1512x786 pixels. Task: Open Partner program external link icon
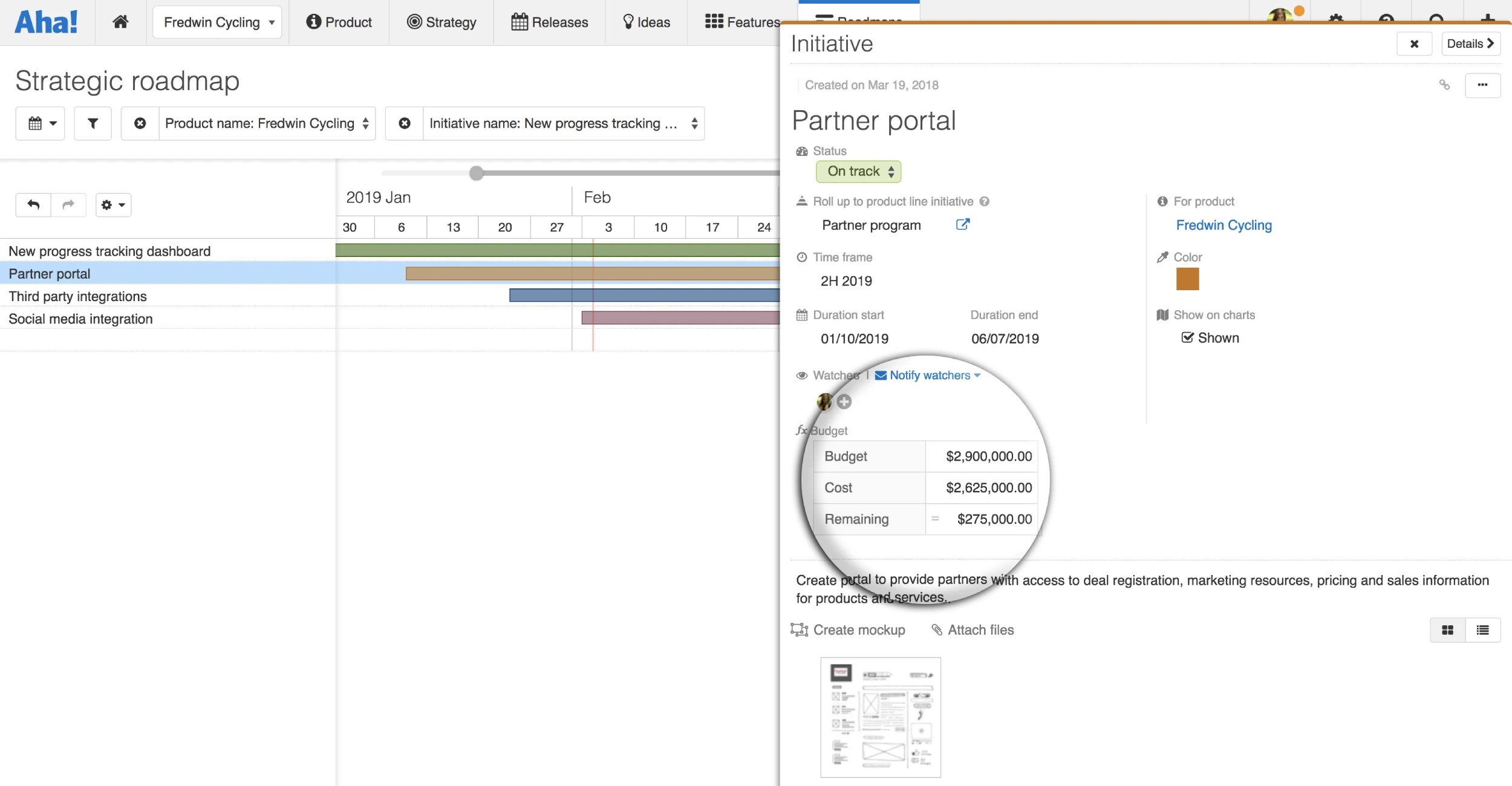[962, 224]
